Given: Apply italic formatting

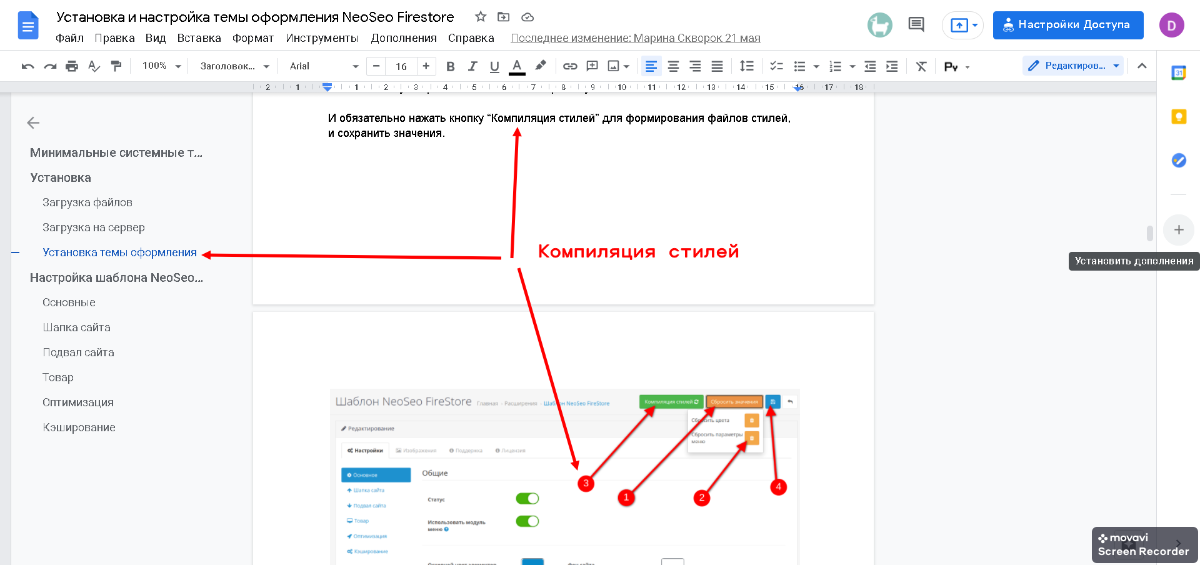Looking at the screenshot, I should [x=472, y=66].
